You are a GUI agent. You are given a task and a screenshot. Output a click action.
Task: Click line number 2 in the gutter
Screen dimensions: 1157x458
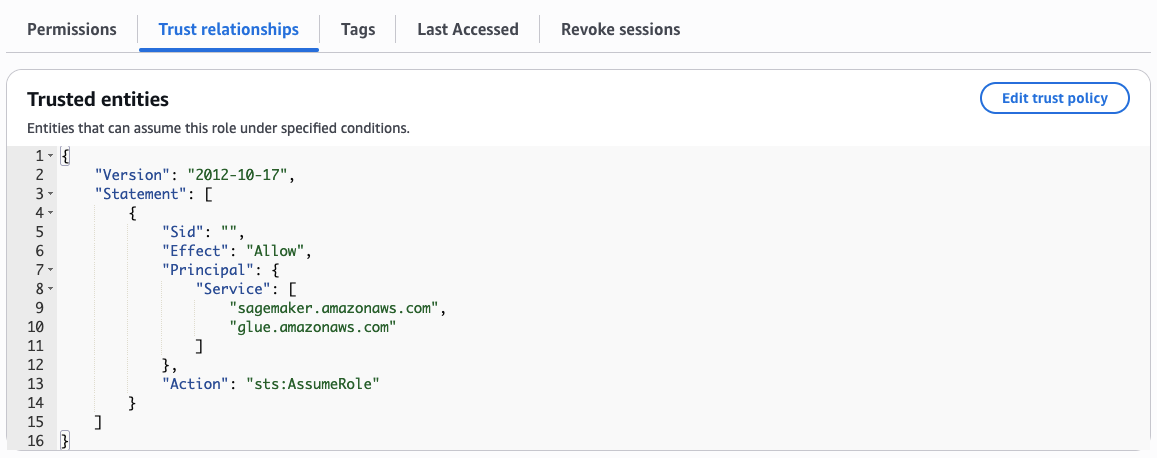tap(38, 175)
